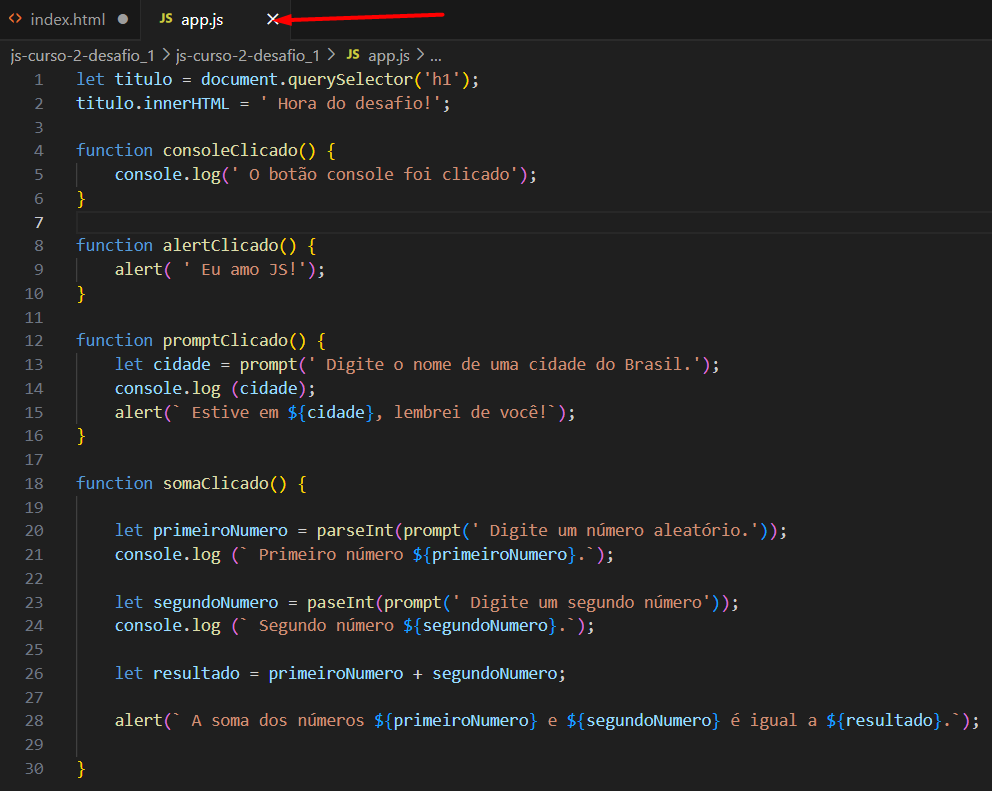Viewport: 992px width, 791px height.
Task: Click the closing brace on line 30
Action: point(81,769)
